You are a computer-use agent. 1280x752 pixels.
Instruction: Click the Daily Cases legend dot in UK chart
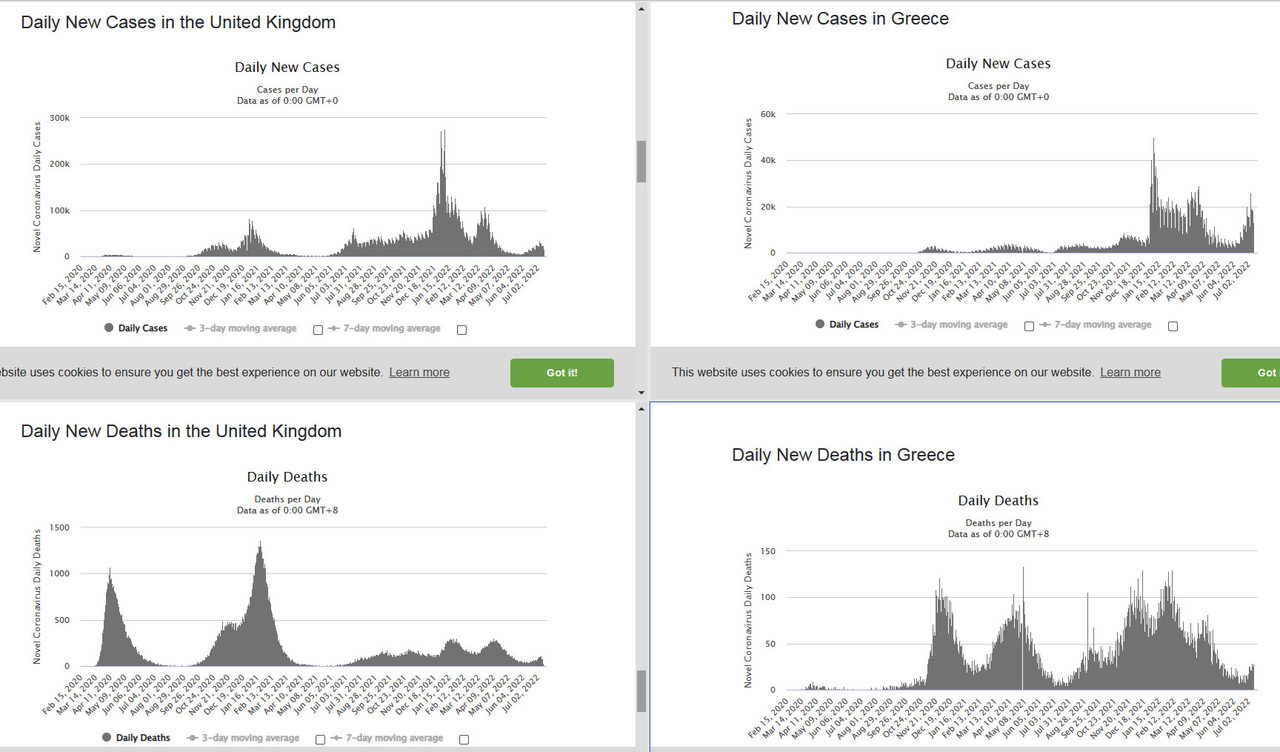pos(108,328)
